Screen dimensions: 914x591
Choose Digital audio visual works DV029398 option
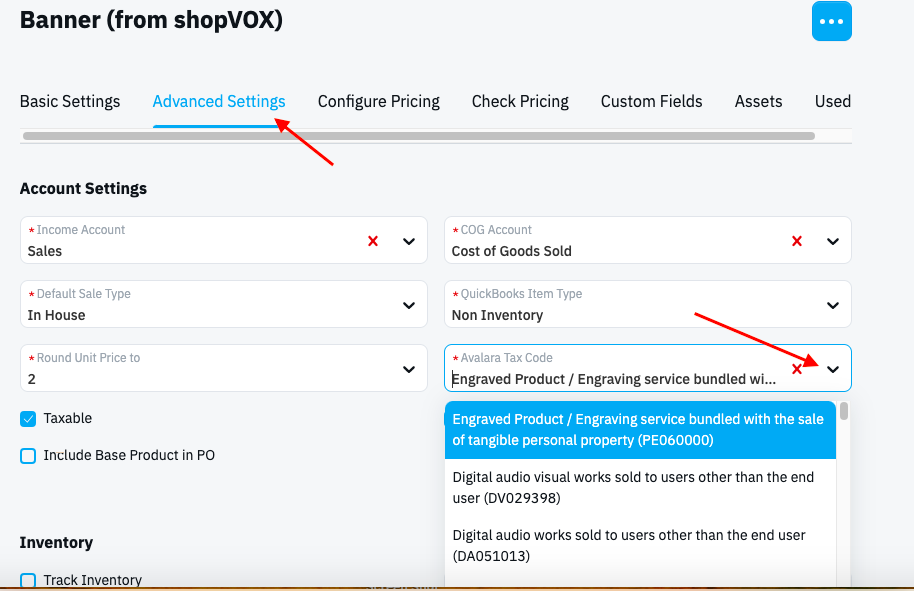[x=640, y=488]
